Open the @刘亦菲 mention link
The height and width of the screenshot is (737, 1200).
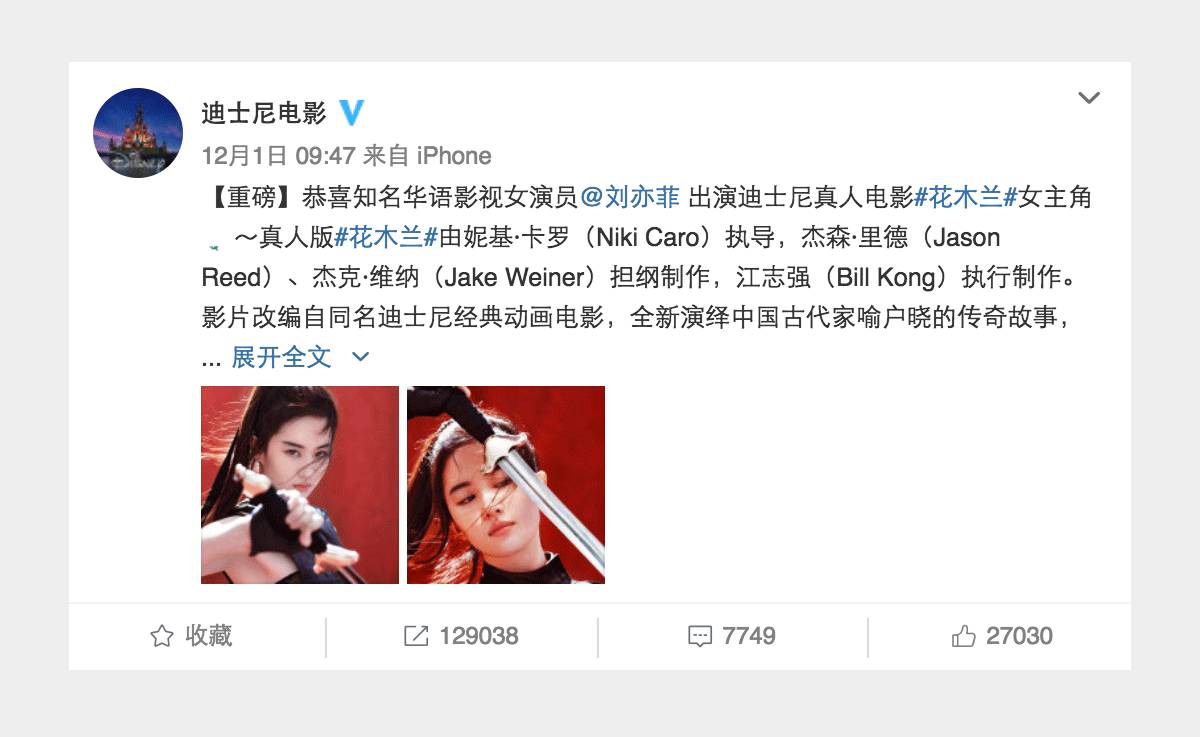coord(630,197)
